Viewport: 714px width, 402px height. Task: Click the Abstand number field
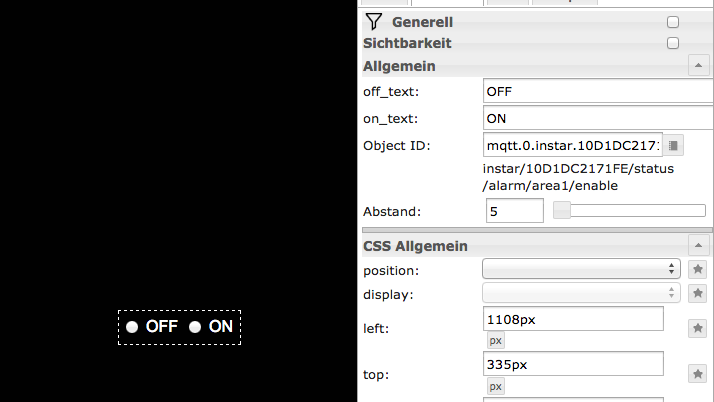[515, 211]
